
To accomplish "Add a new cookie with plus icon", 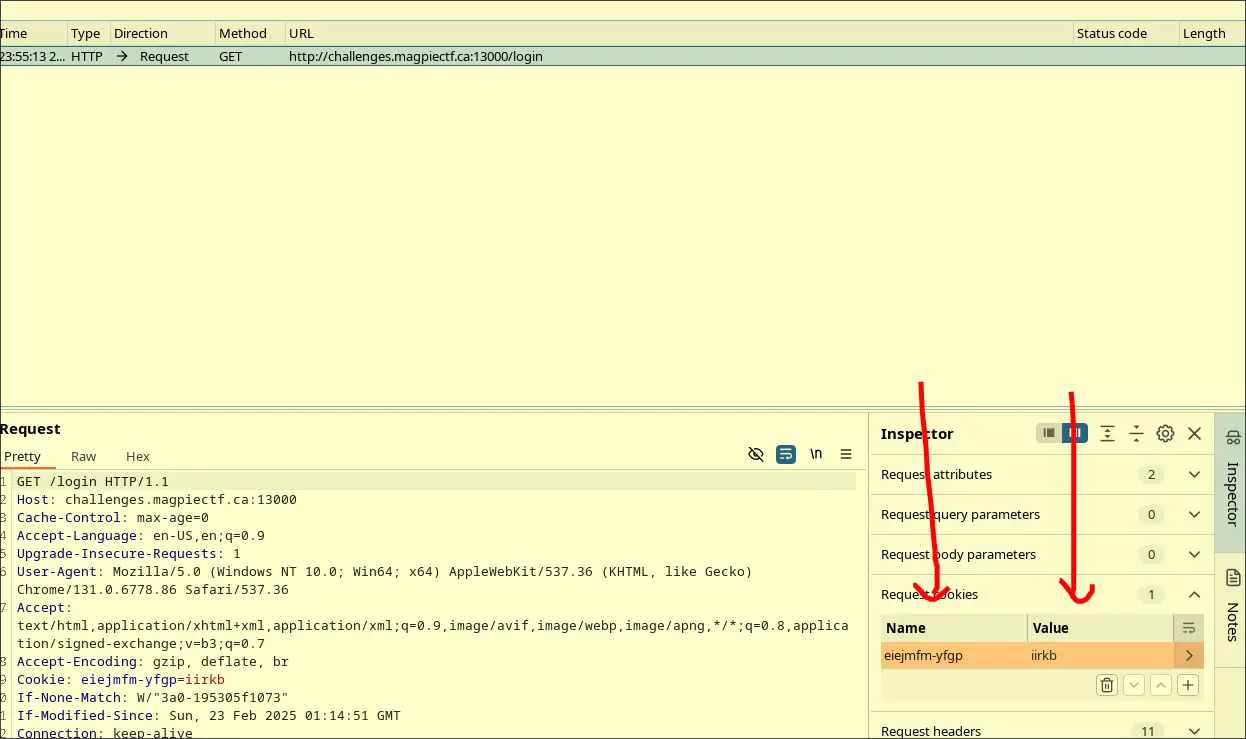I will pyautogui.click(x=1187, y=685).
